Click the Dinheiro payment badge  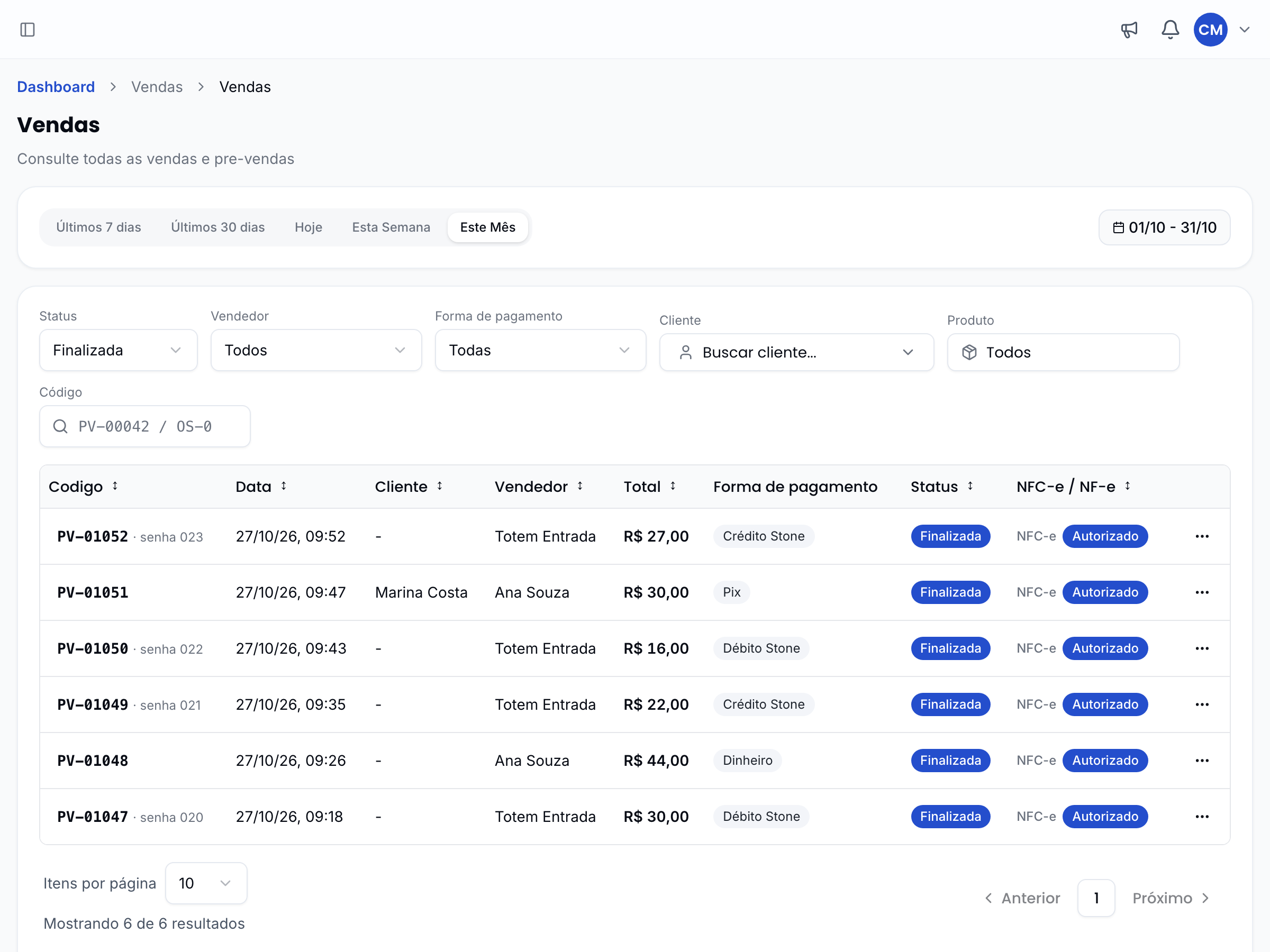(747, 761)
